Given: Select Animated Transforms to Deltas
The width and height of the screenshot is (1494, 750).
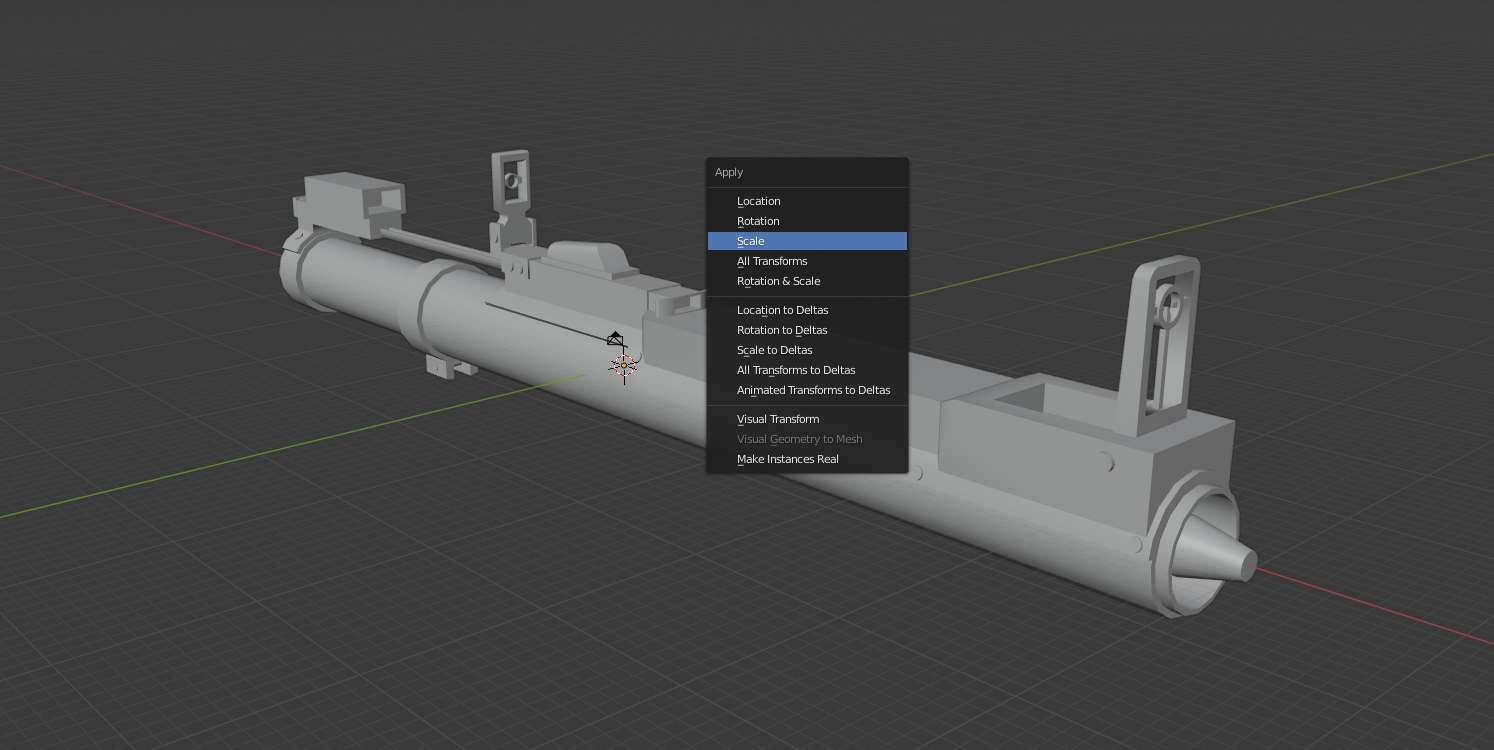Looking at the screenshot, I should [813, 390].
